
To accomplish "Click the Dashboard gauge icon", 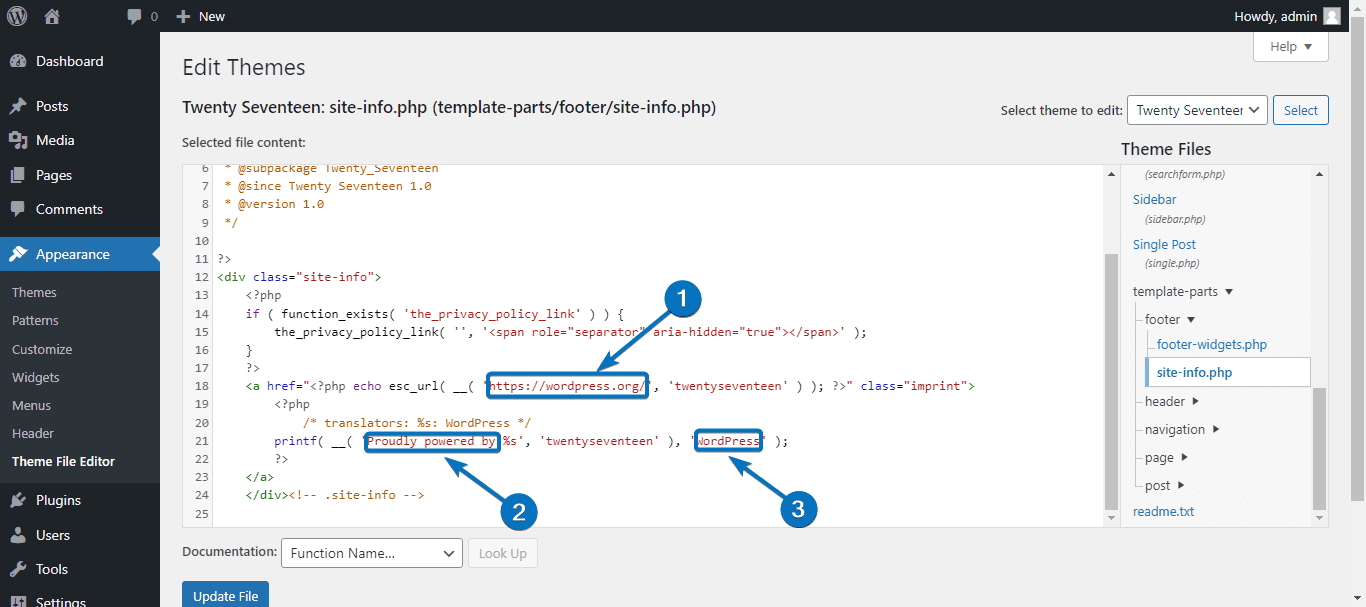I will click(x=18, y=61).
